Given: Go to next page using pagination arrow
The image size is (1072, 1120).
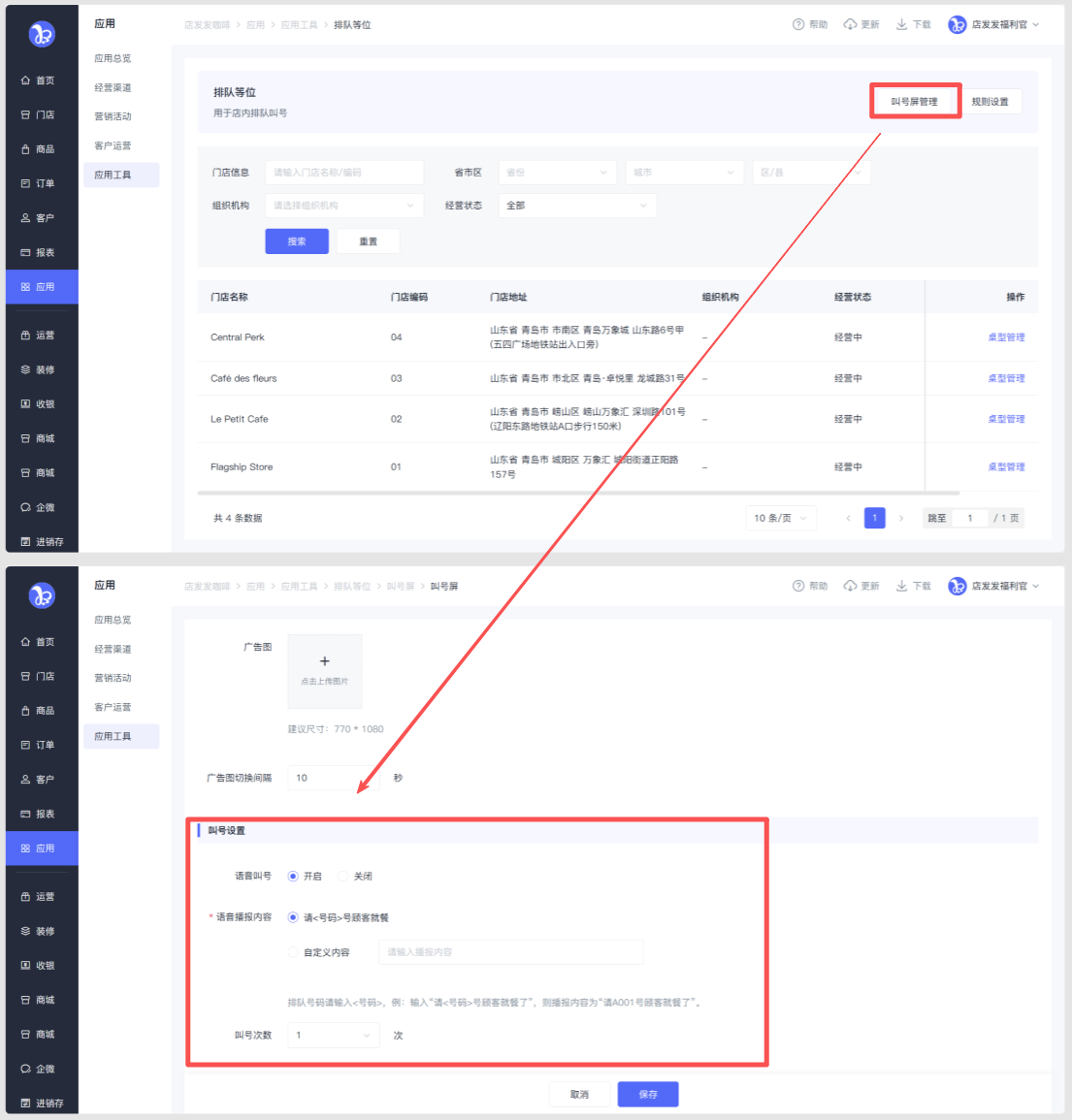Looking at the screenshot, I should point(901,518).
